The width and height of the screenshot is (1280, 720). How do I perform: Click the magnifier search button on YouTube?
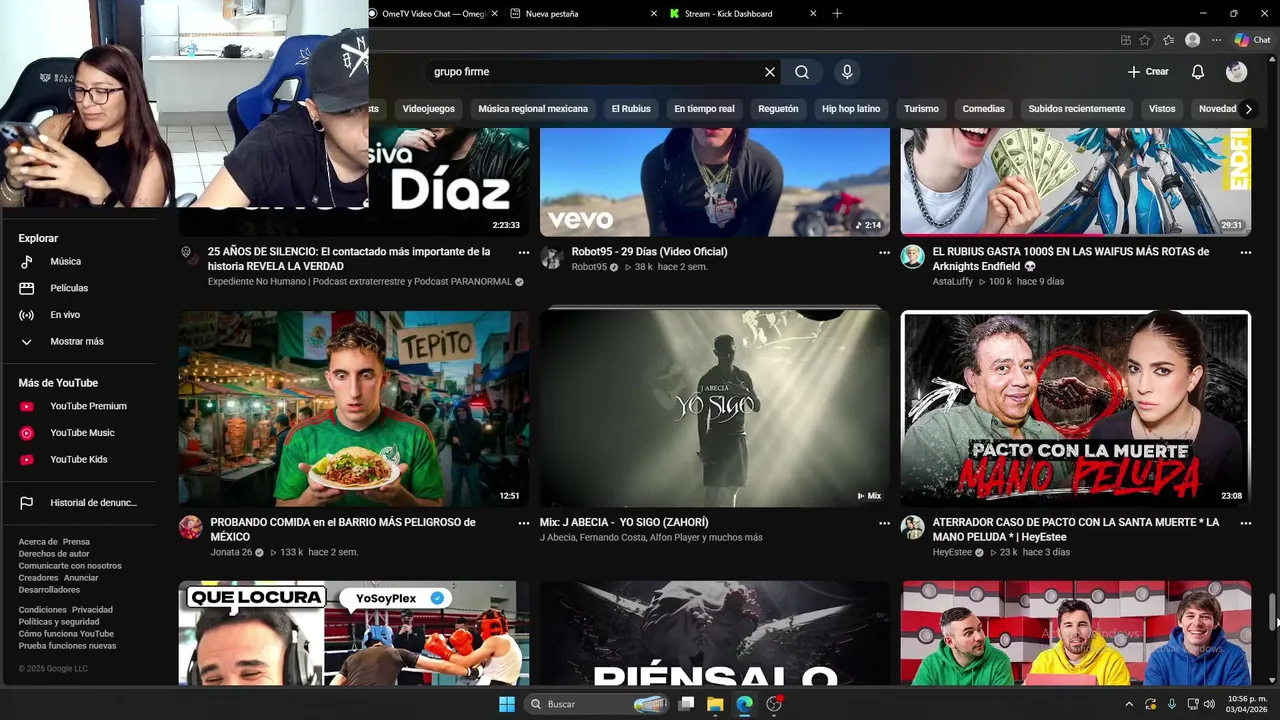tap(802, 72)
